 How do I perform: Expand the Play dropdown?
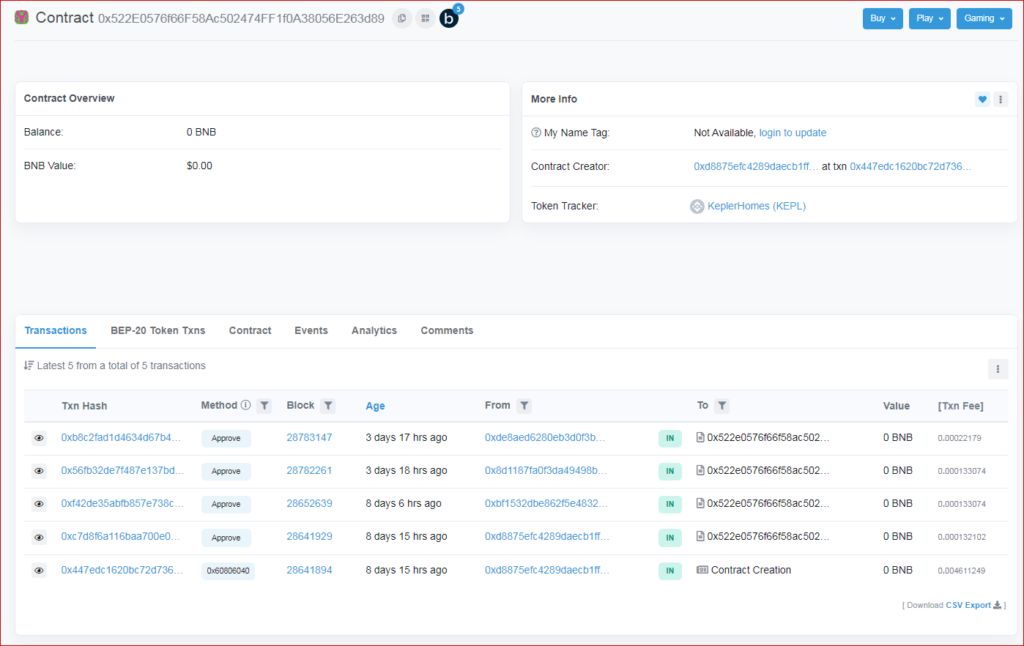tap(929, 18)
